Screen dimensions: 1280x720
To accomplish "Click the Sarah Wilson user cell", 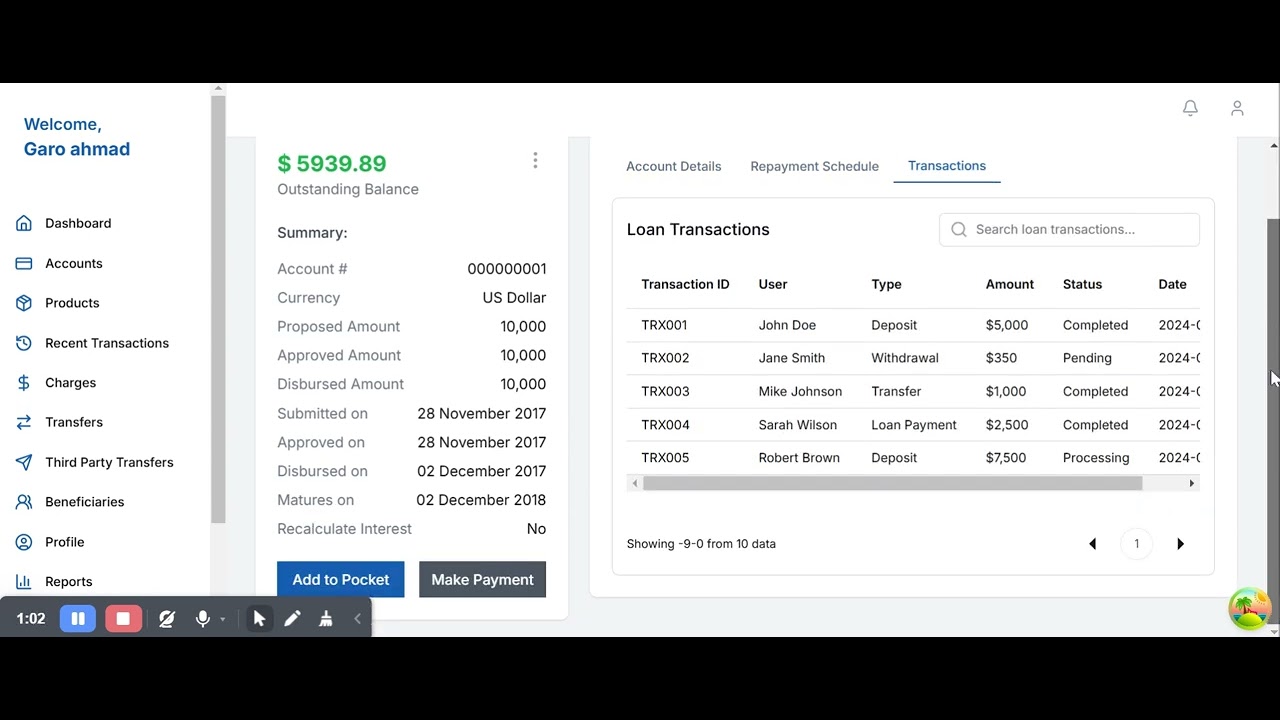I will (x=797, y=425).
